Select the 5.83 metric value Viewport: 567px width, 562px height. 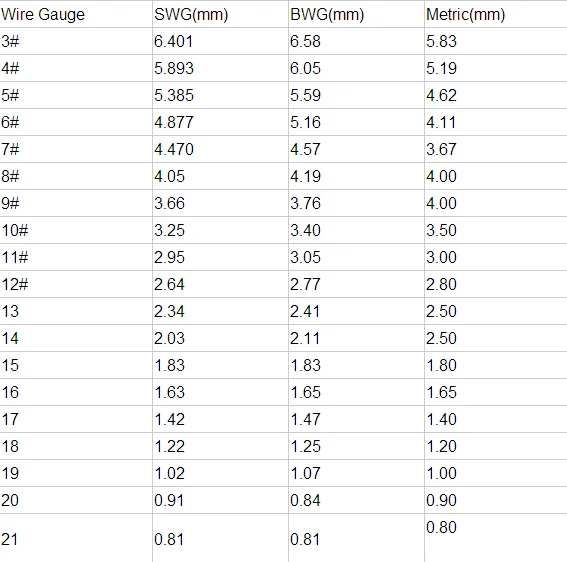[x=441, y=41]
